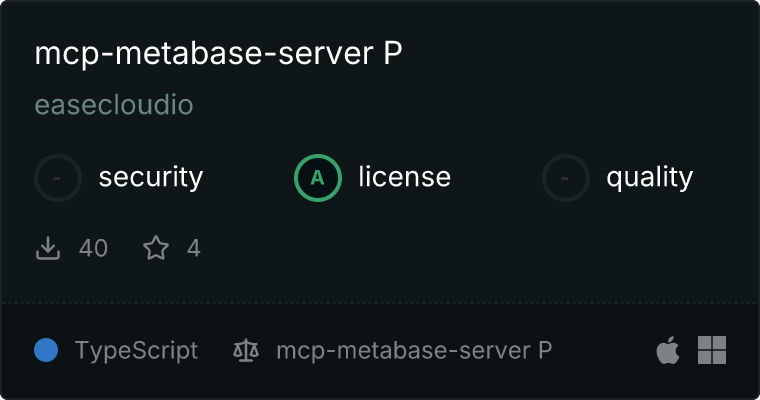Click the star count 4

pyautogui.click(x=193, y=248)
